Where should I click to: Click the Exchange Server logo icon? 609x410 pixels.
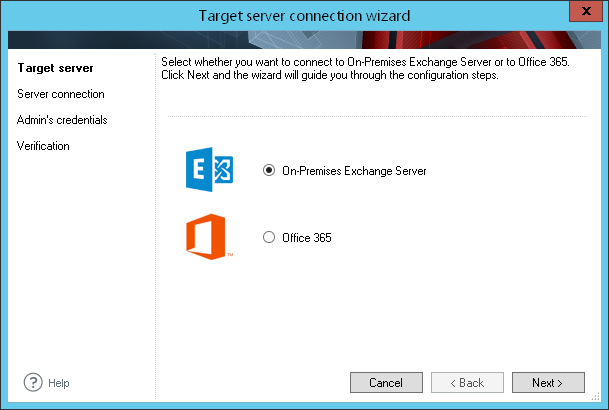click(x=209, y=169)
